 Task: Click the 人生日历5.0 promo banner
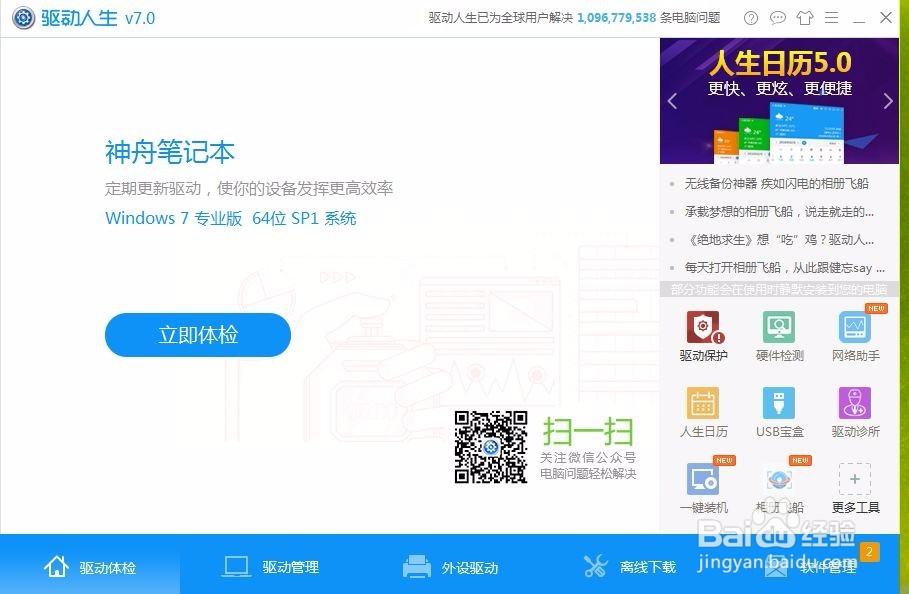click(779, 101)
